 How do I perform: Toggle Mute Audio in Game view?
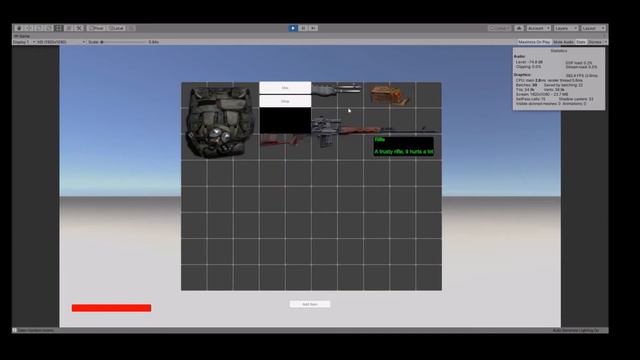click(563, 42)
